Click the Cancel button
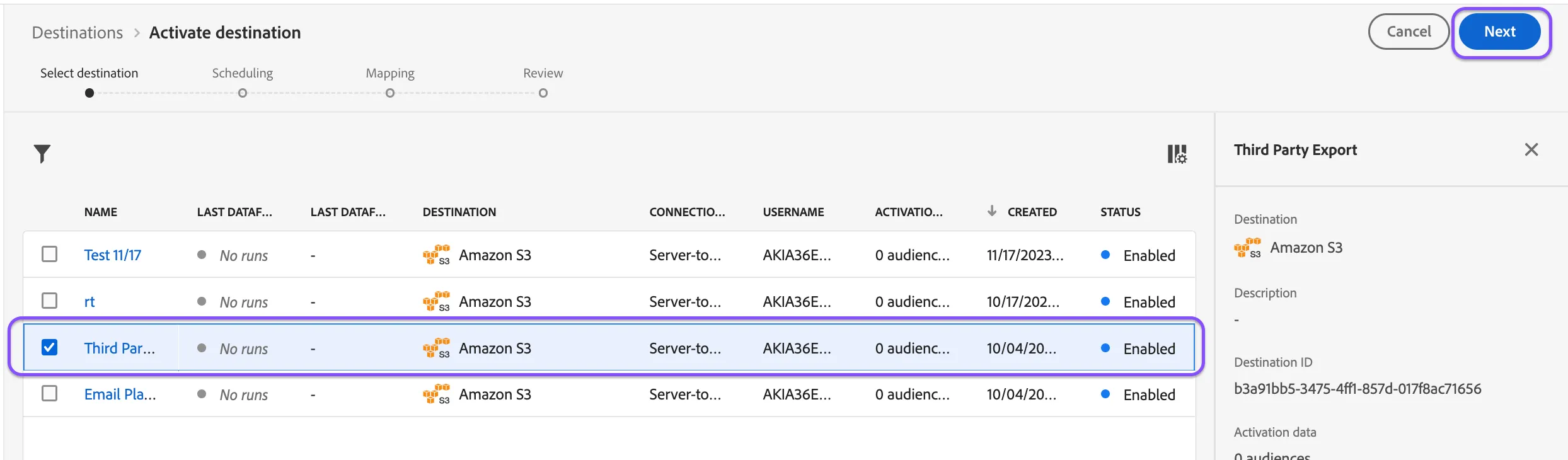Image resolution: width=1568 pixels, height=460 pixels. pyautogui.click(x=1409, y=32)
